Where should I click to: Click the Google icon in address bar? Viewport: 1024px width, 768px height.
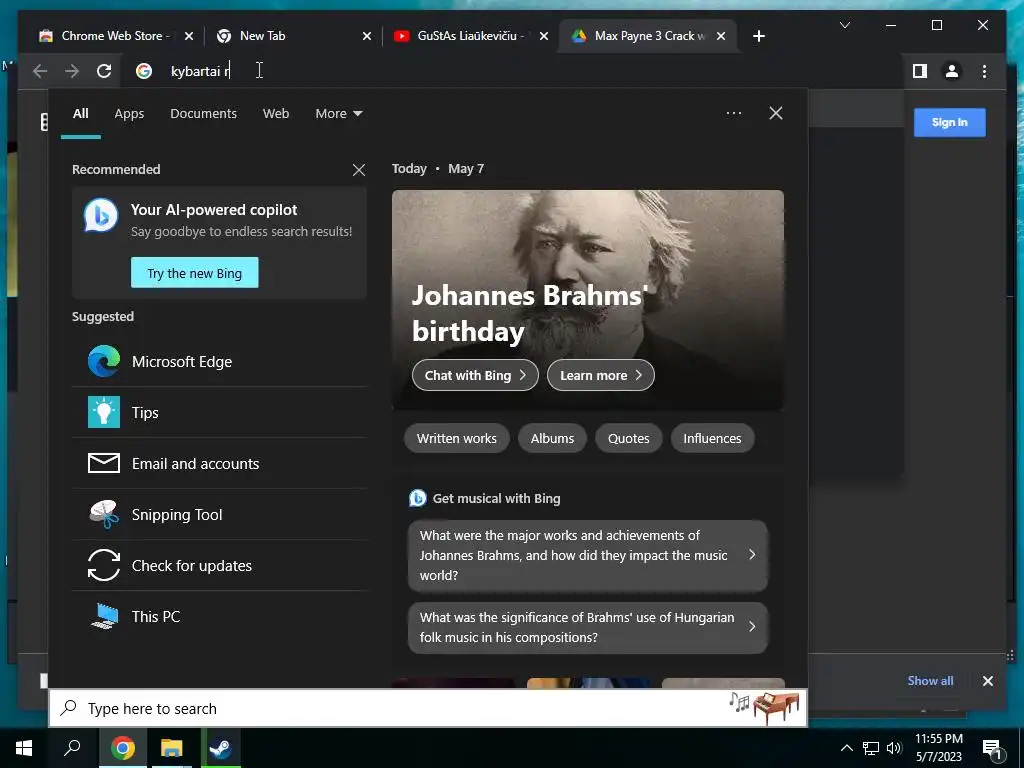144,71
